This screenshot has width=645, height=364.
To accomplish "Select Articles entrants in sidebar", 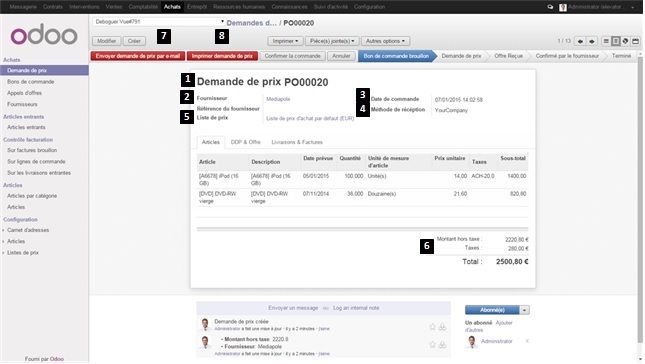I will [26, 128].
